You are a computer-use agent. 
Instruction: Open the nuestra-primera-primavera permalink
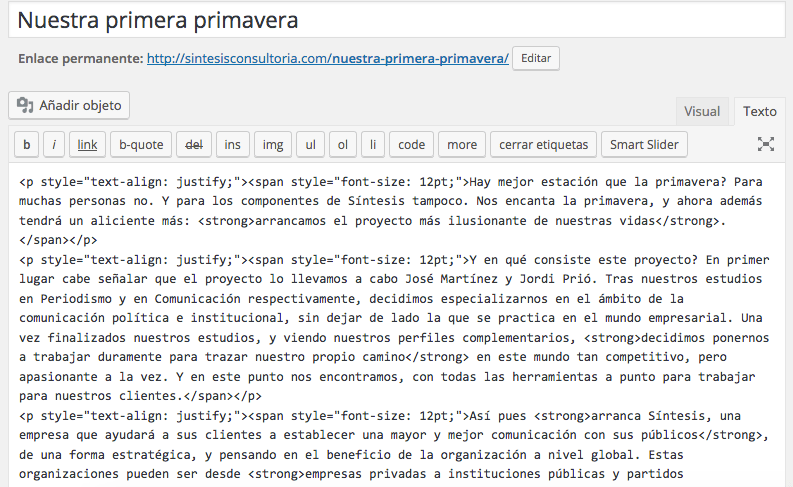click(x=328, y=59)
